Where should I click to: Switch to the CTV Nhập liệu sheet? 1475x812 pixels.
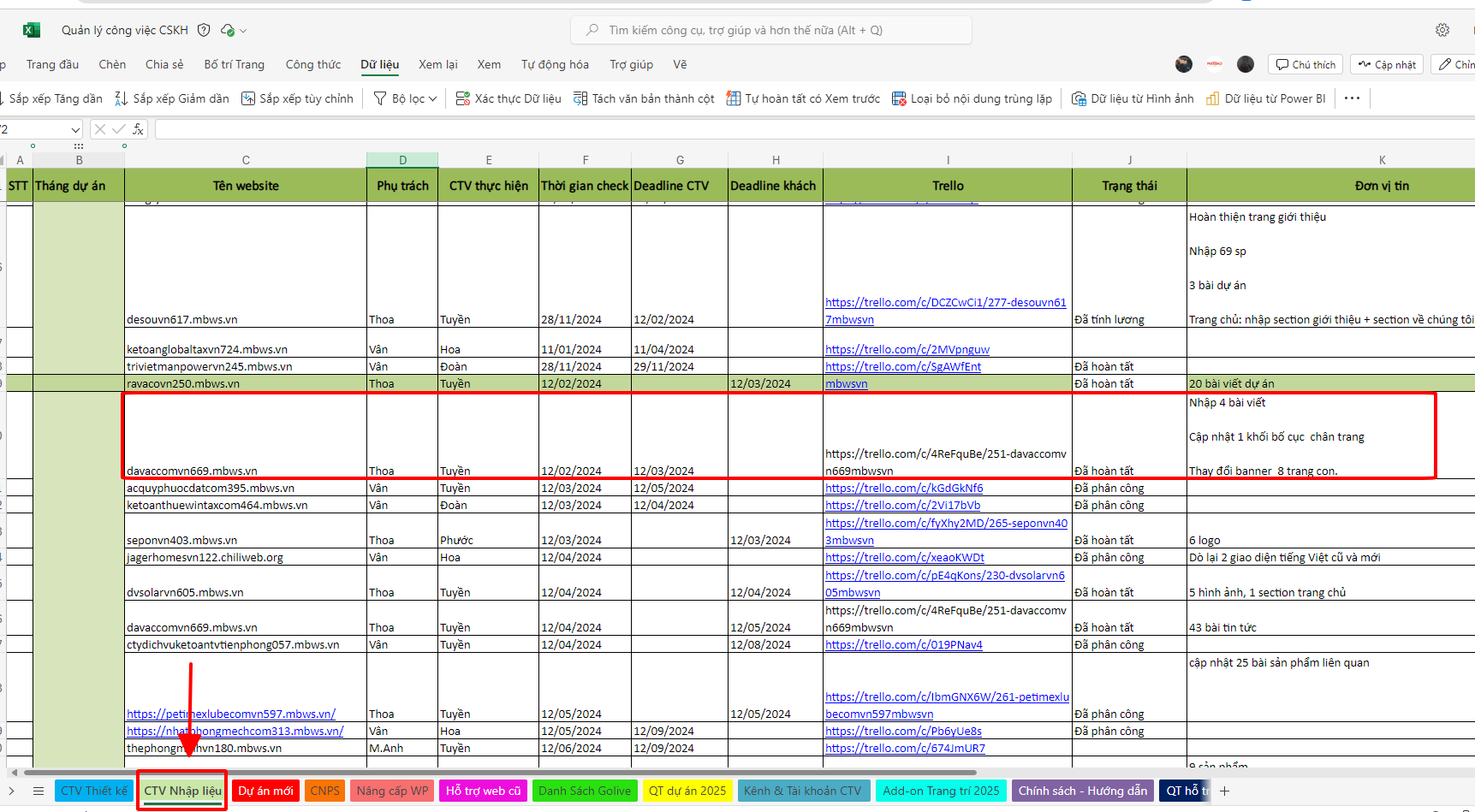(182, 791)
